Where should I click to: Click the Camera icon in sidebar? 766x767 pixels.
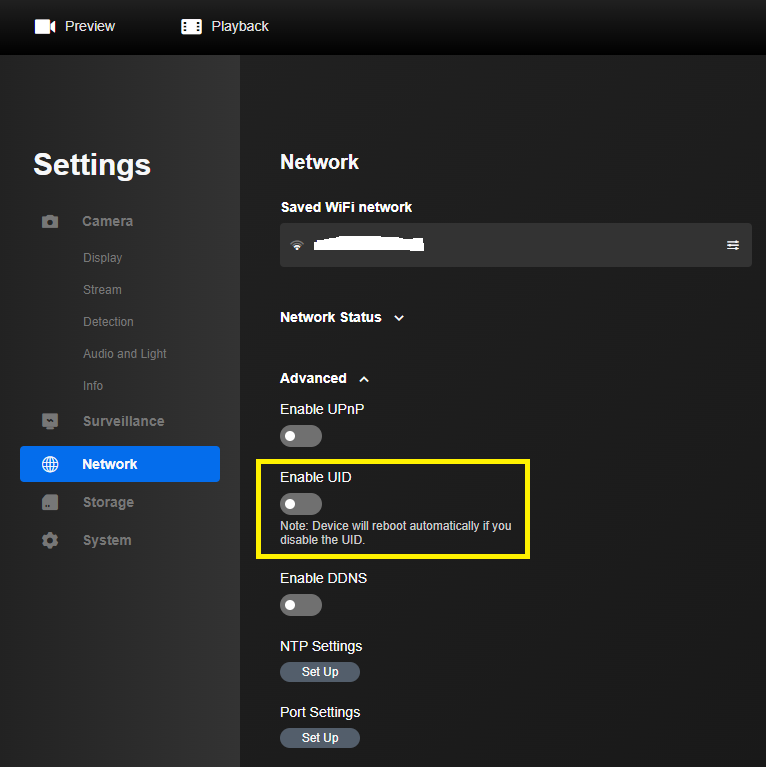[x=50, y=221]
